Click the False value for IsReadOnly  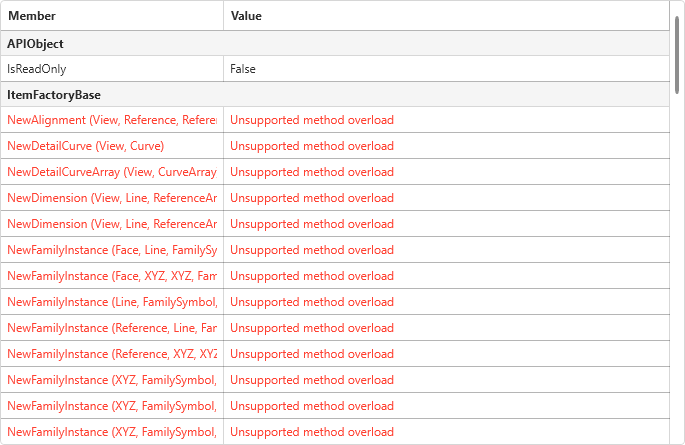pos(243,69)
